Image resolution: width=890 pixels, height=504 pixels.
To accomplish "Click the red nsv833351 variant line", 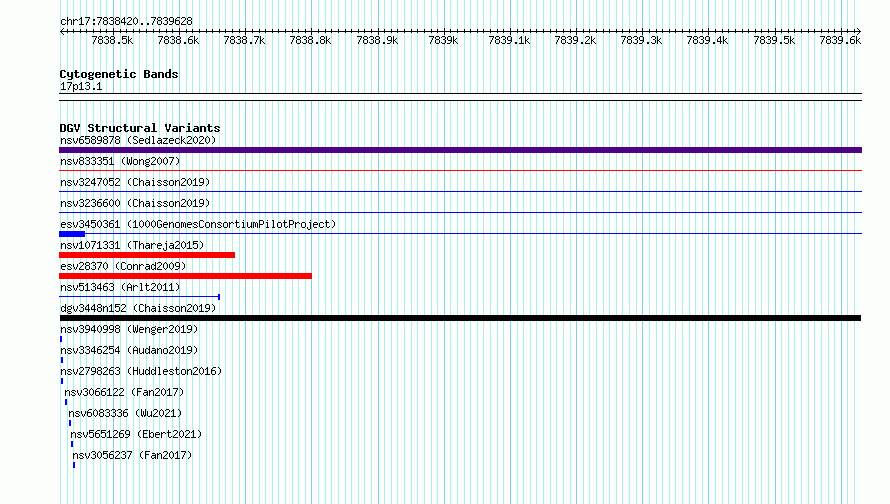I will (x=460, y=170).
